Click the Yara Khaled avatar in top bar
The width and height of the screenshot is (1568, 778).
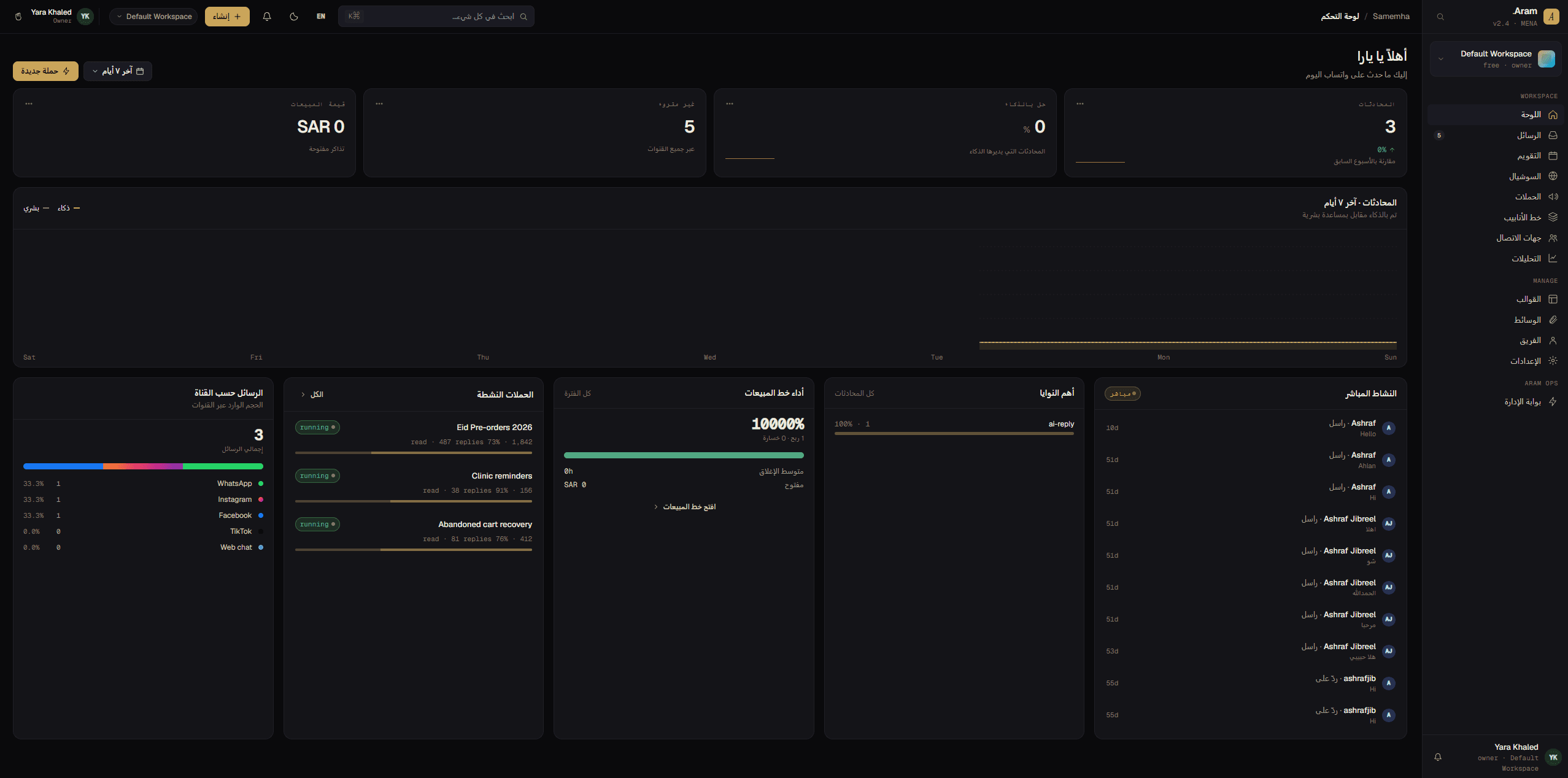tap(85, 17)
